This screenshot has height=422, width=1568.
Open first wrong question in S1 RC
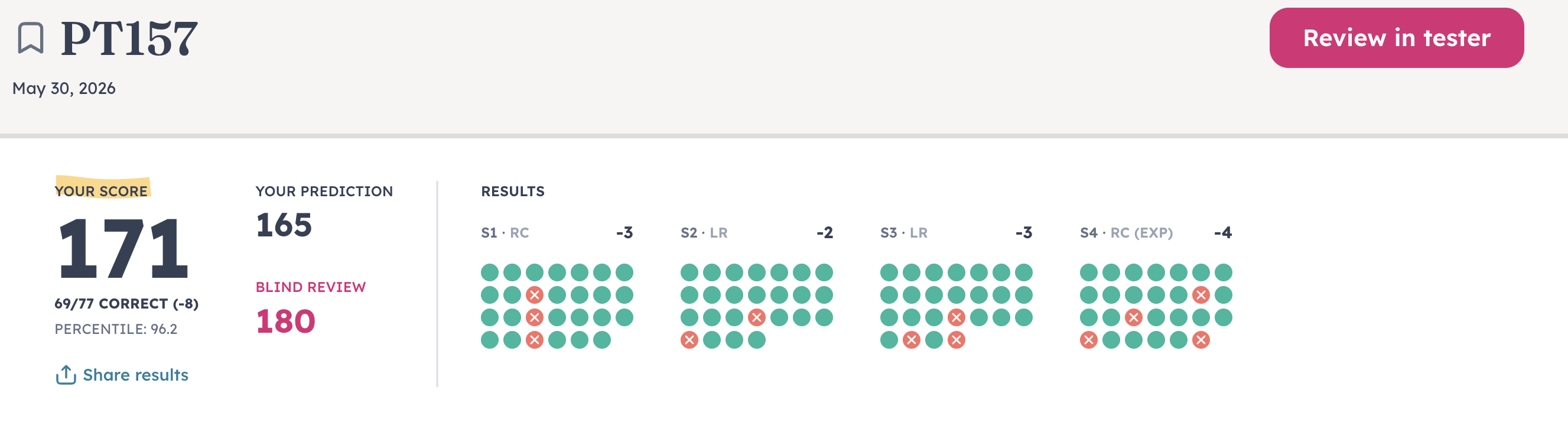(x=535, y=295)
